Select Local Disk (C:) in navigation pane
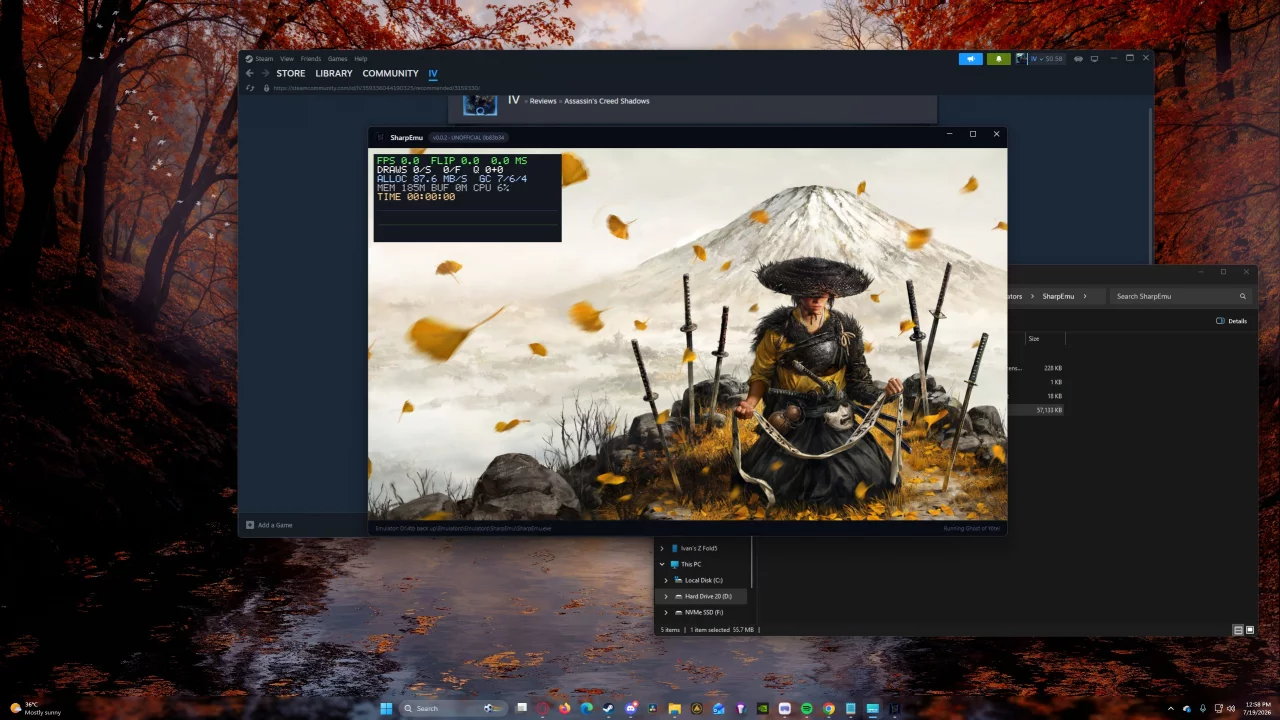This screenshot has height=720, width=1280. pos(699,580)
